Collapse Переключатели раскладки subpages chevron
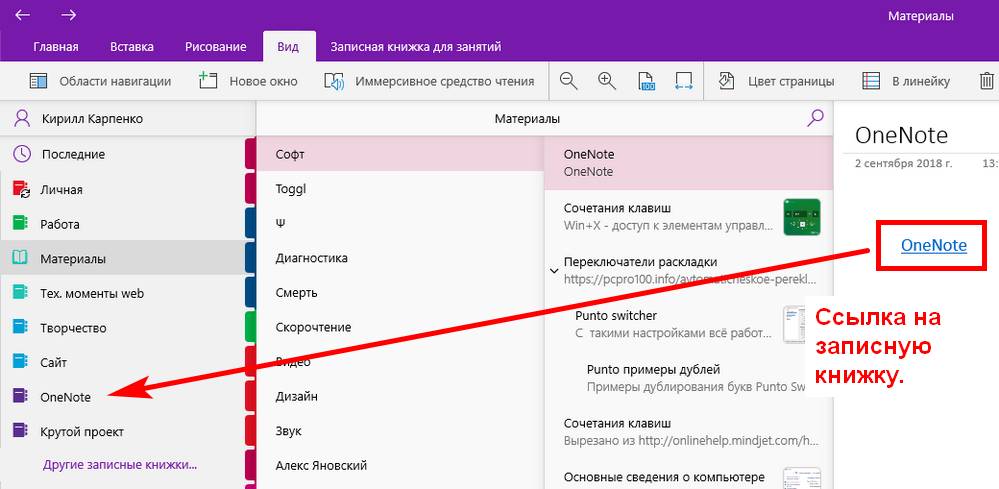 click(x=554, y=271)
